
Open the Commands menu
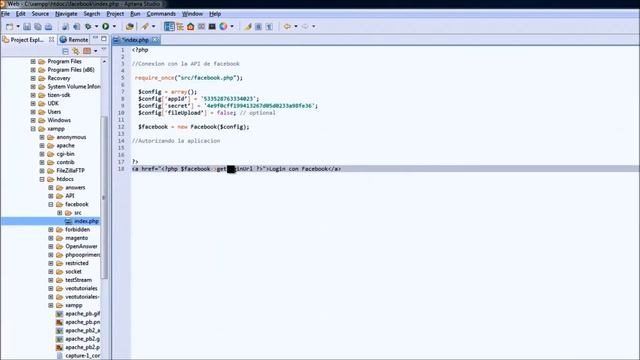click(161, 14)
